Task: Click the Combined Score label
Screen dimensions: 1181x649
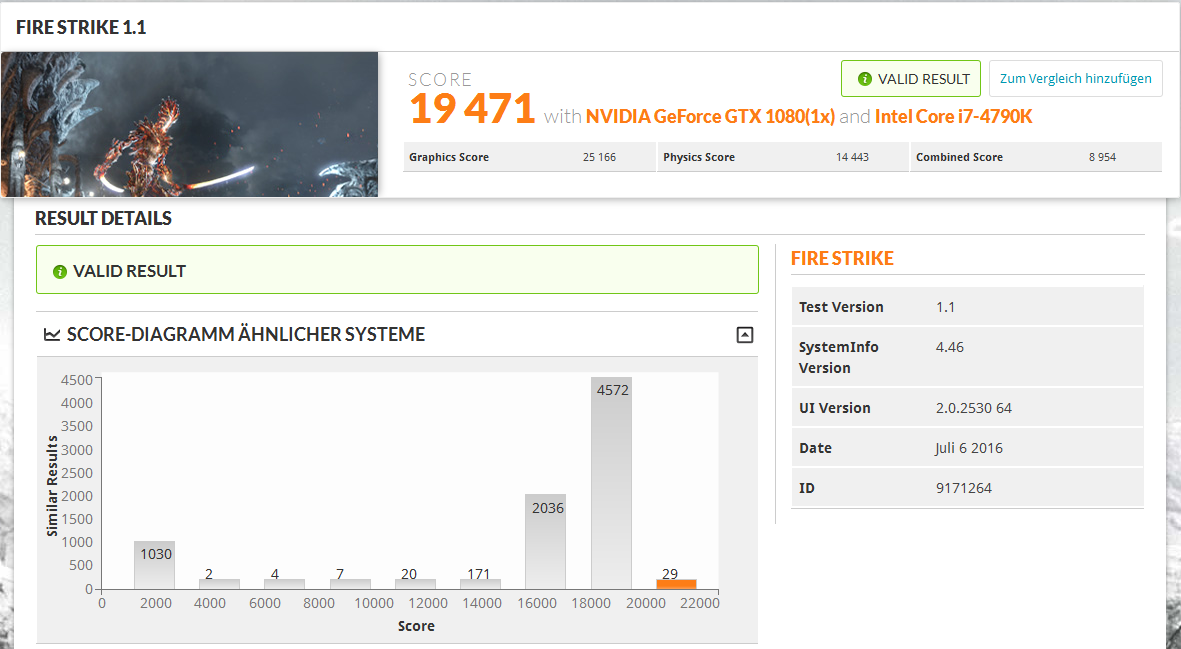Action: pos(960,157)
